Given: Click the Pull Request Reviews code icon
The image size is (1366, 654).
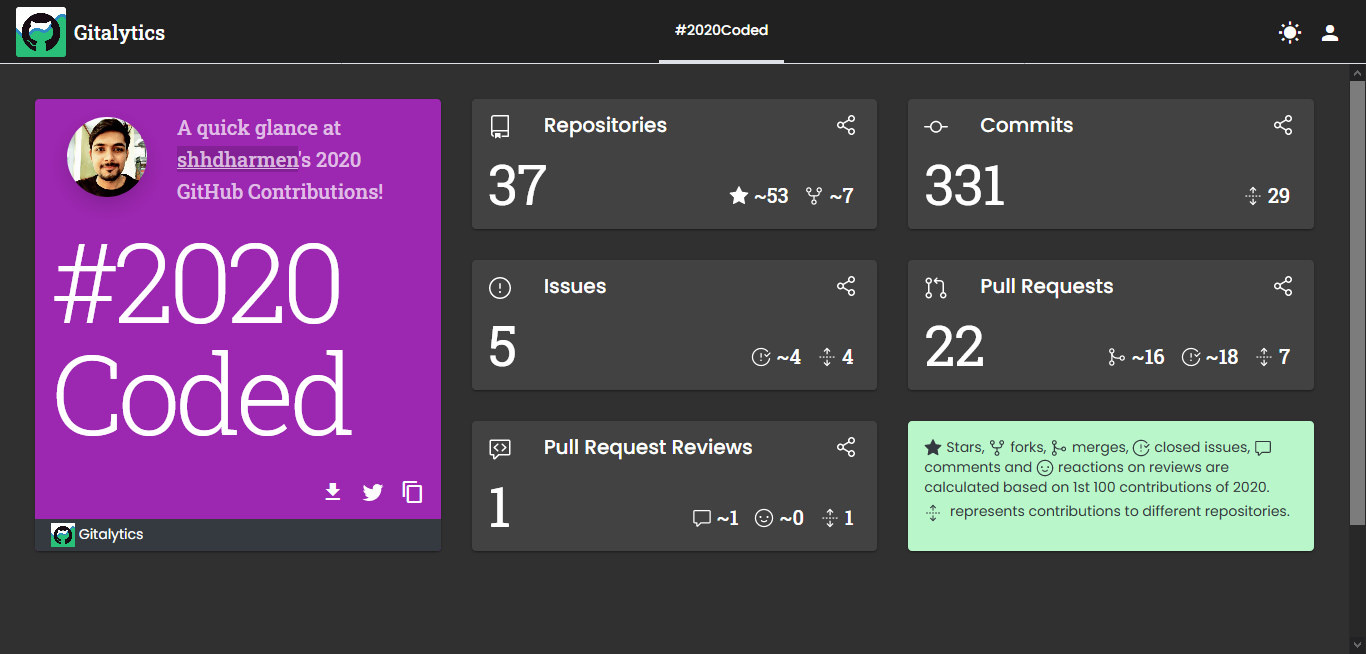Looking at the screenshot, I should (x=500, y=449).
